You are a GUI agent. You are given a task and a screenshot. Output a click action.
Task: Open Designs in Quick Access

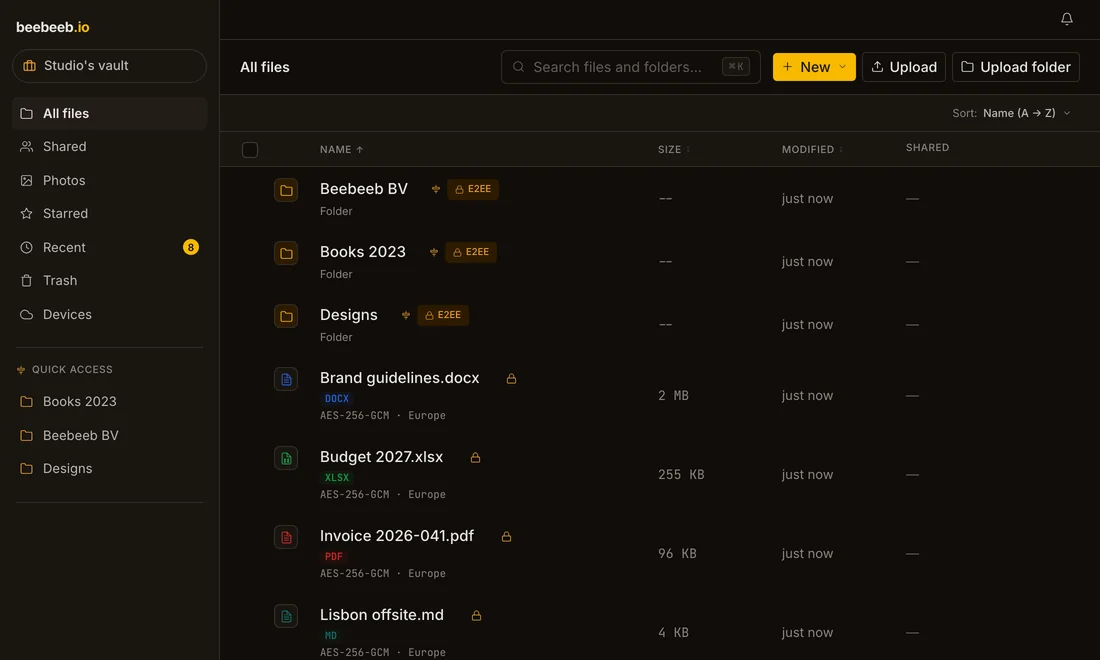pos(109,469)
